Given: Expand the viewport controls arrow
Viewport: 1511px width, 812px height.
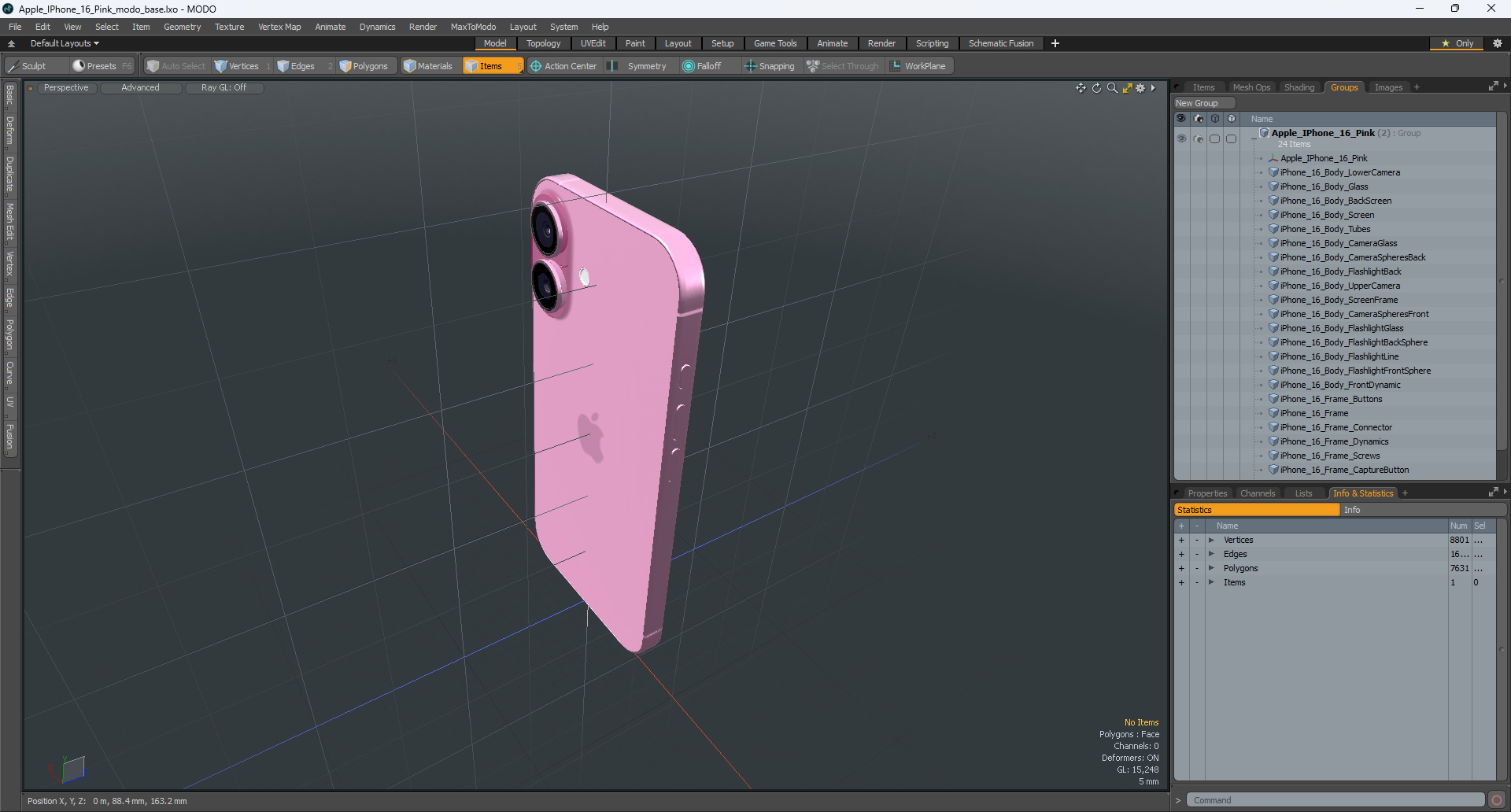Looking at the screenshot, I should click(x=1153, y=88).
